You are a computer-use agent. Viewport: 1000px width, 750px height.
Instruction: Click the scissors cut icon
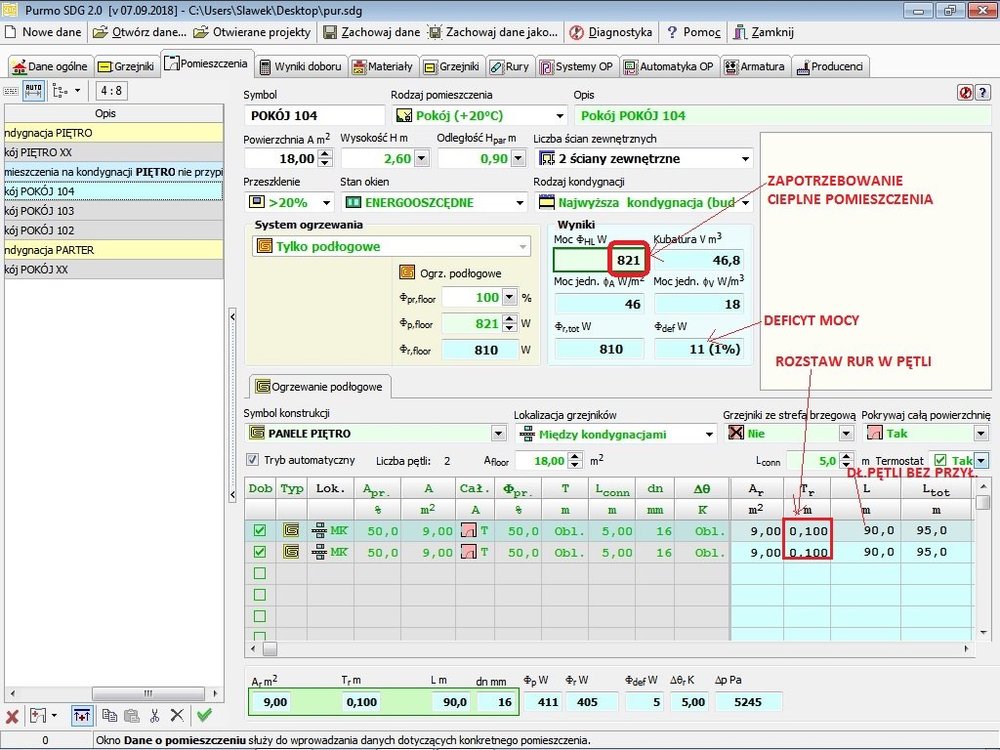pyautogui.click(x=155, y=715)
